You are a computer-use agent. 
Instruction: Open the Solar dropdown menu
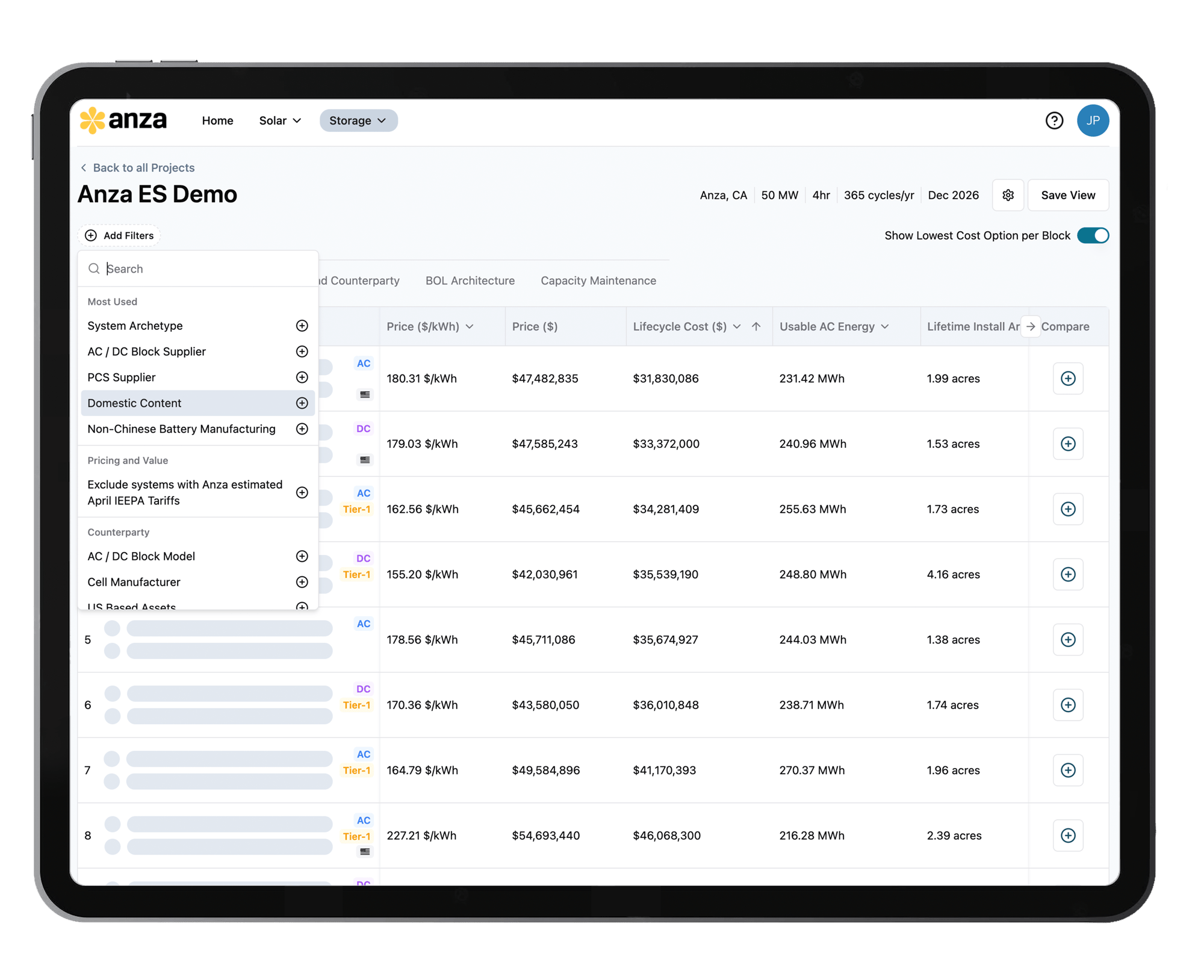pos(280,120)
